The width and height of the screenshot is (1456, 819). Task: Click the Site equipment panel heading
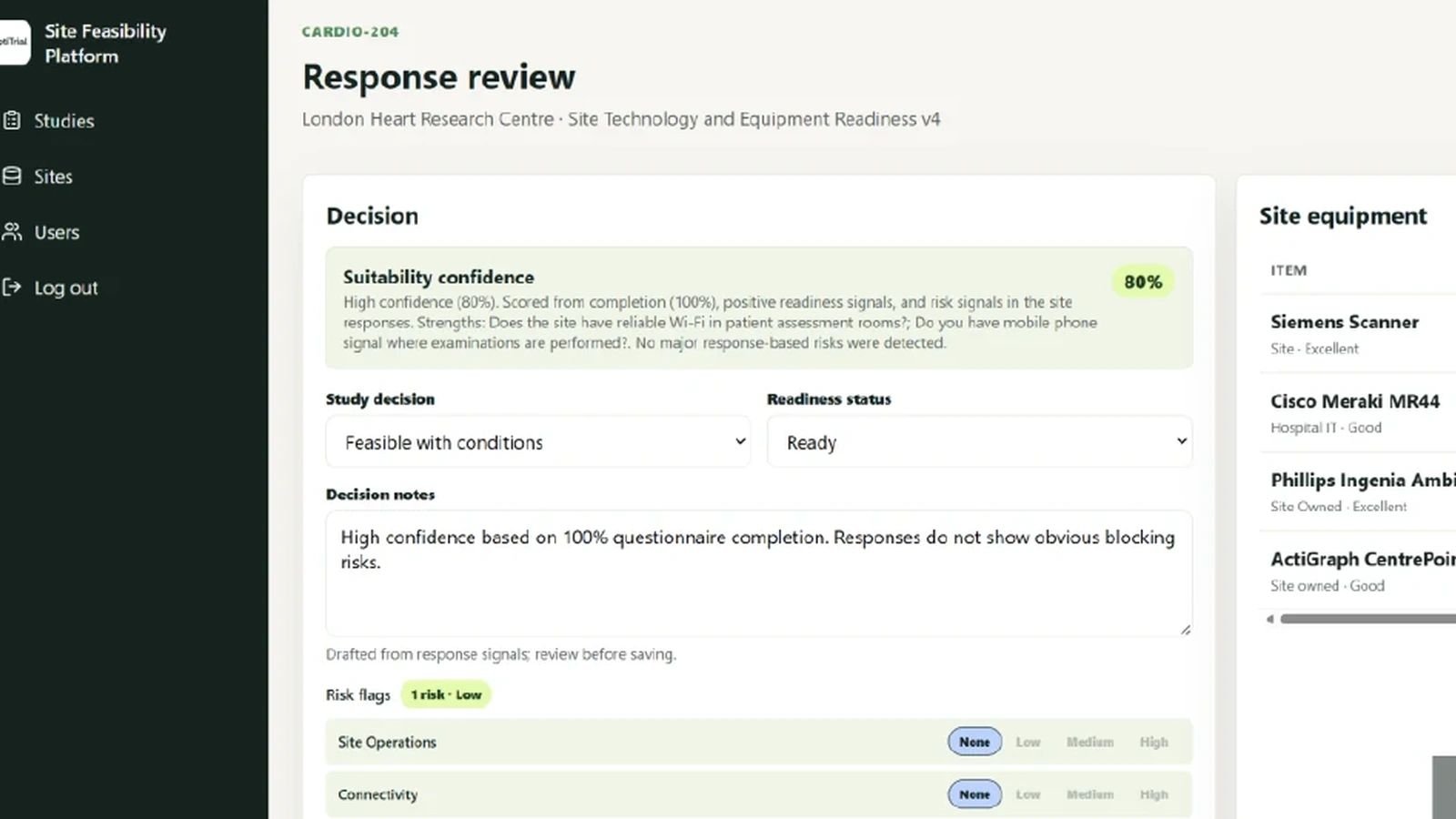pos(1343,216)
